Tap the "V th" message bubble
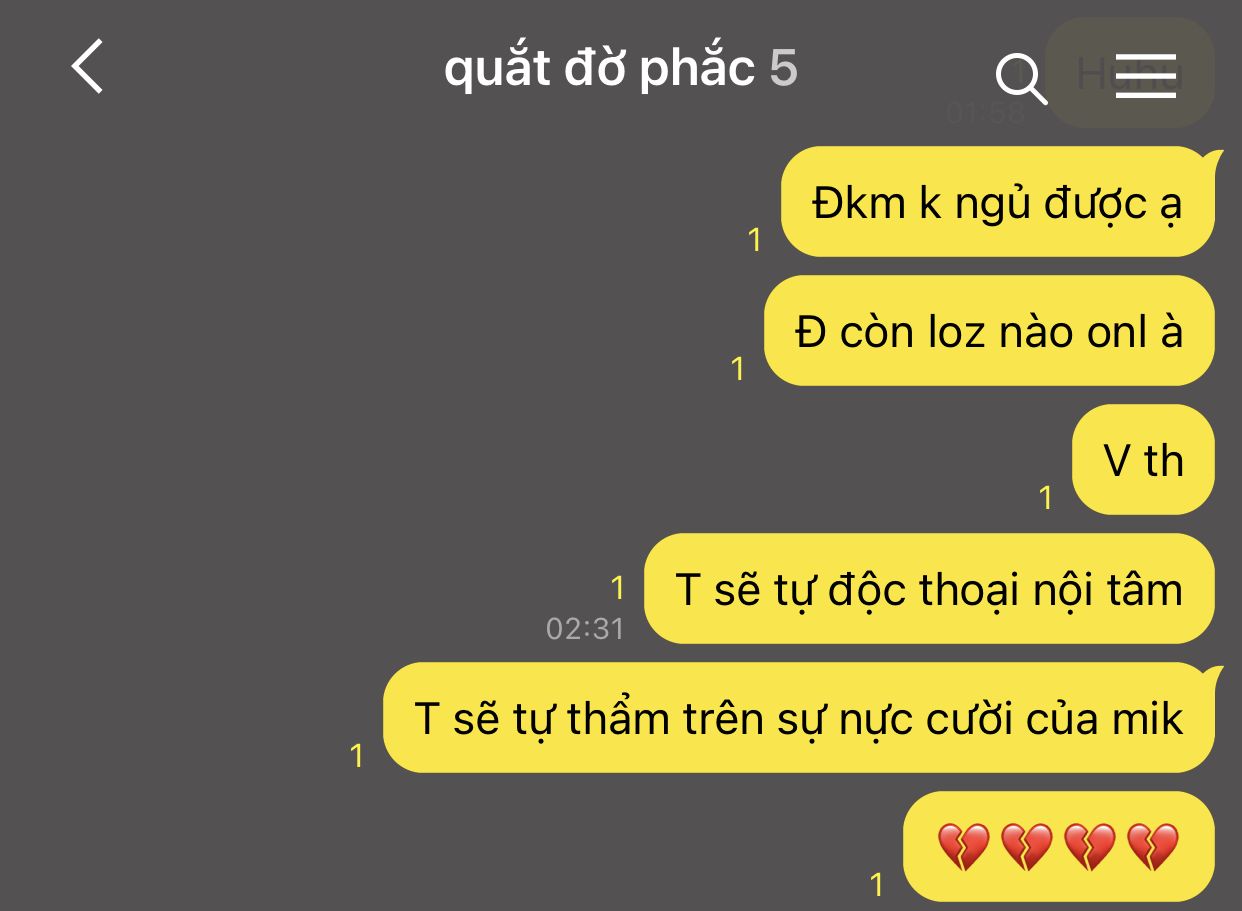Screen dimensions: 1242x911 (1143, 460)
